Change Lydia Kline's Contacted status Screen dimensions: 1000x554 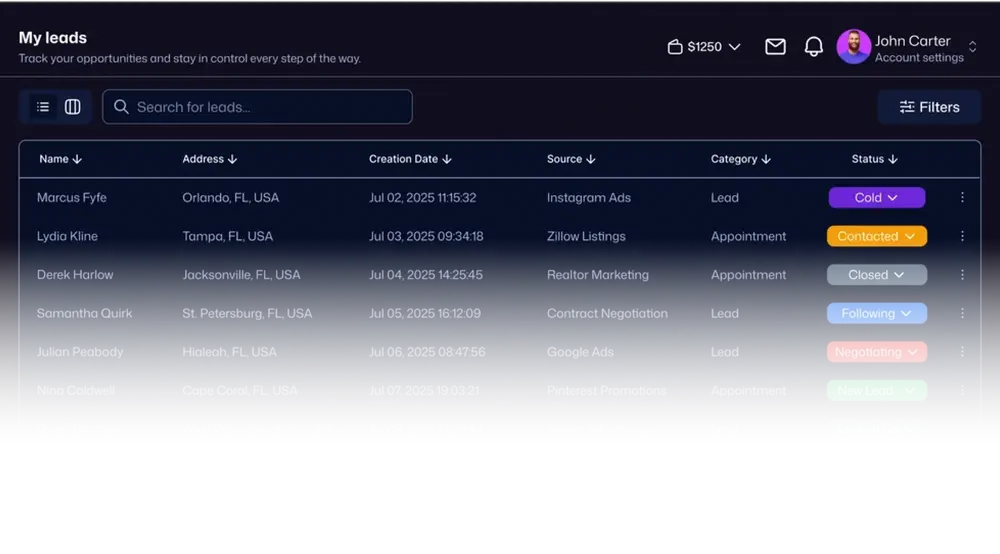877,236
